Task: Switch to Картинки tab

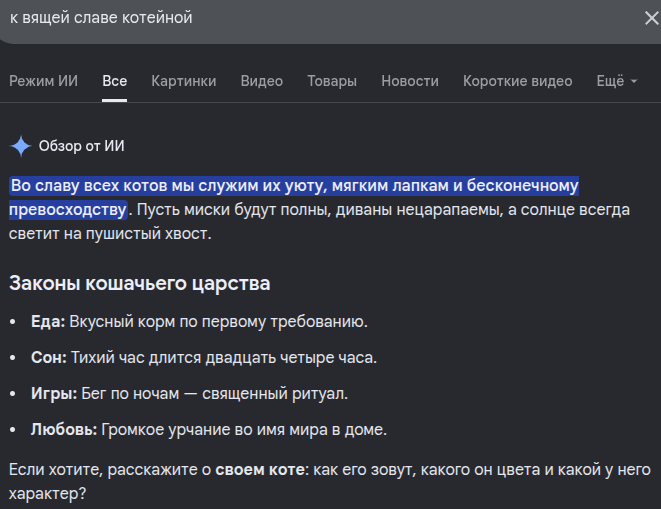Action: [184, 81]
